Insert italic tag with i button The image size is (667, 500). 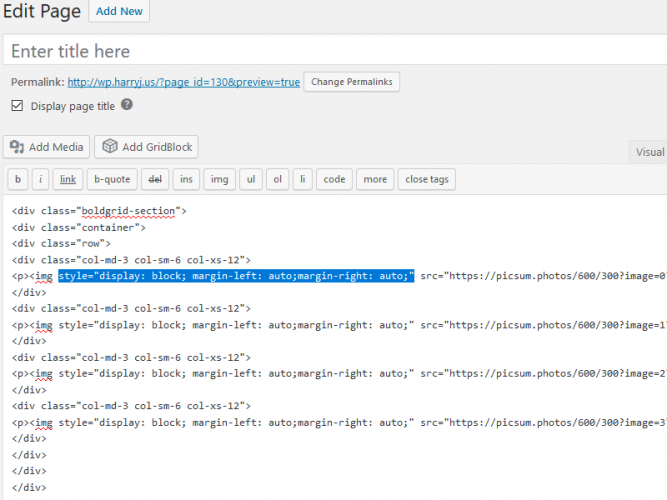click(x=41, y=180)
